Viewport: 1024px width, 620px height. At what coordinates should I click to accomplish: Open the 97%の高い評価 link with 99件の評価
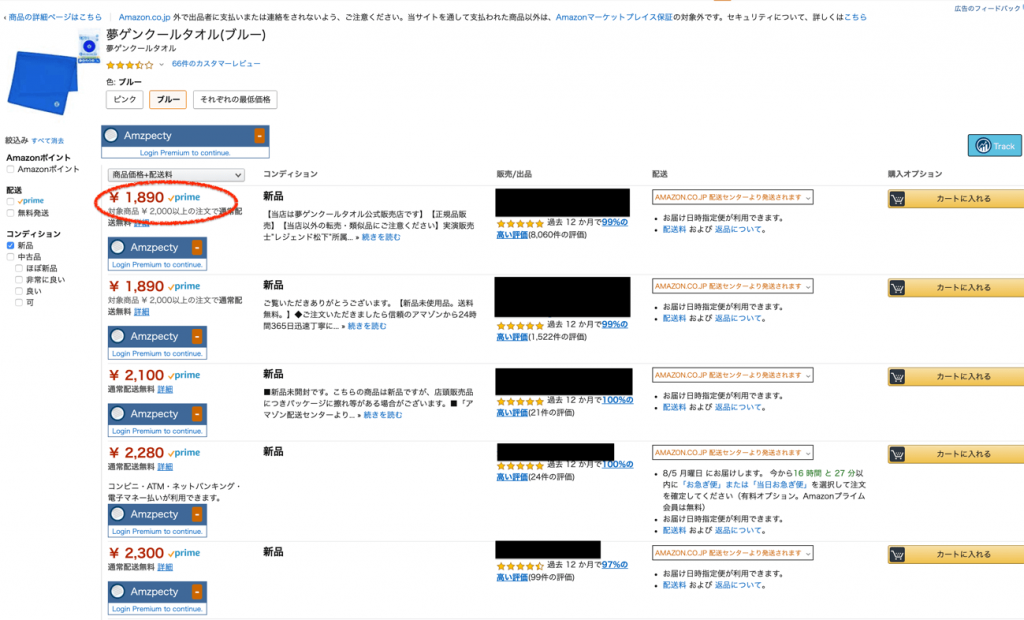click(x=562, y=571)
